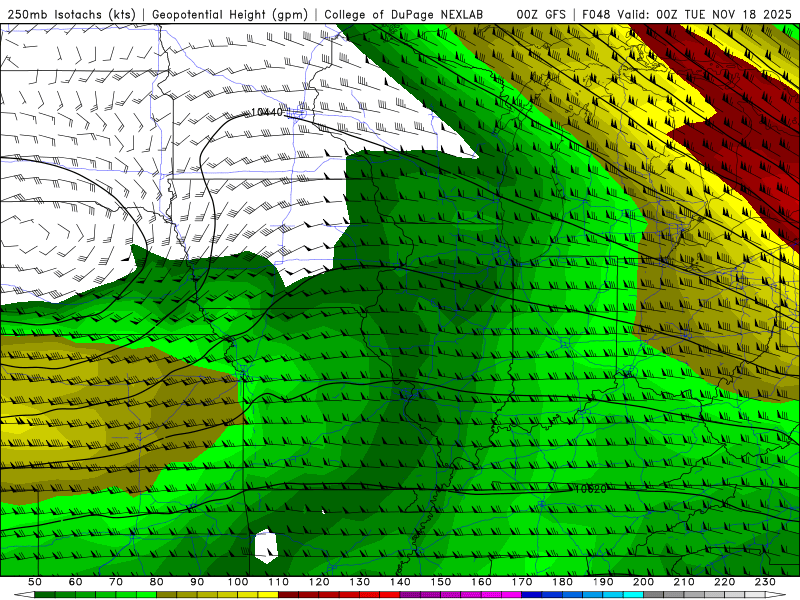Click the 90 value on the color scale

[197, 582]
